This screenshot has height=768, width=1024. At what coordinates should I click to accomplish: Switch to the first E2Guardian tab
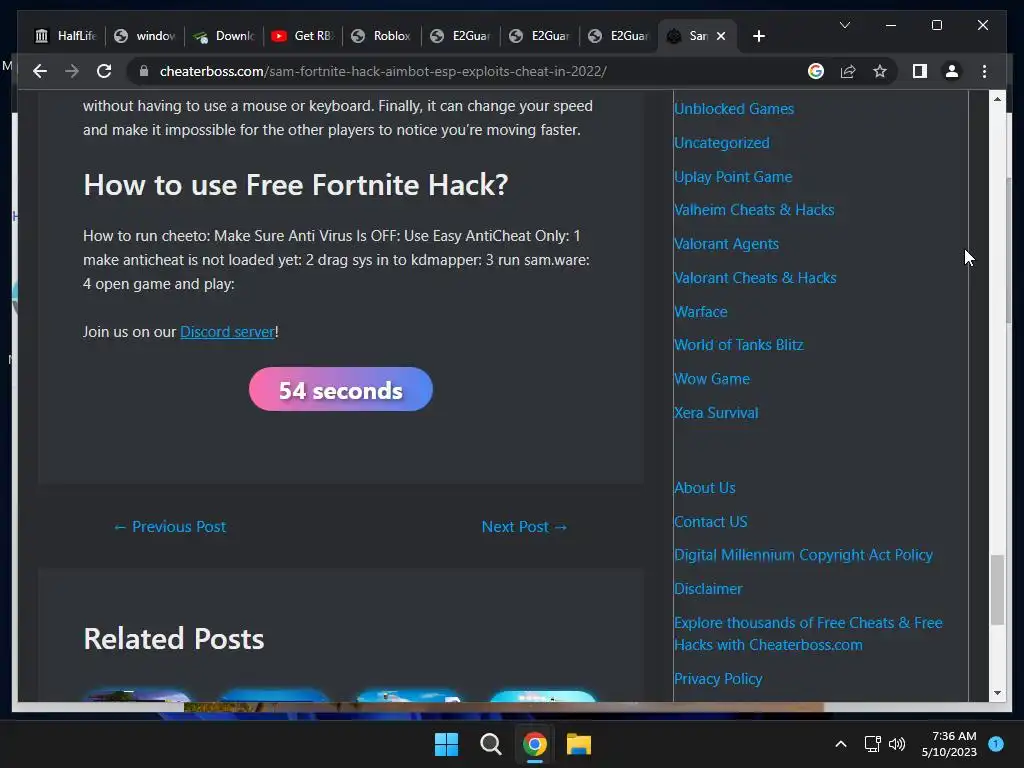[460, 36]
